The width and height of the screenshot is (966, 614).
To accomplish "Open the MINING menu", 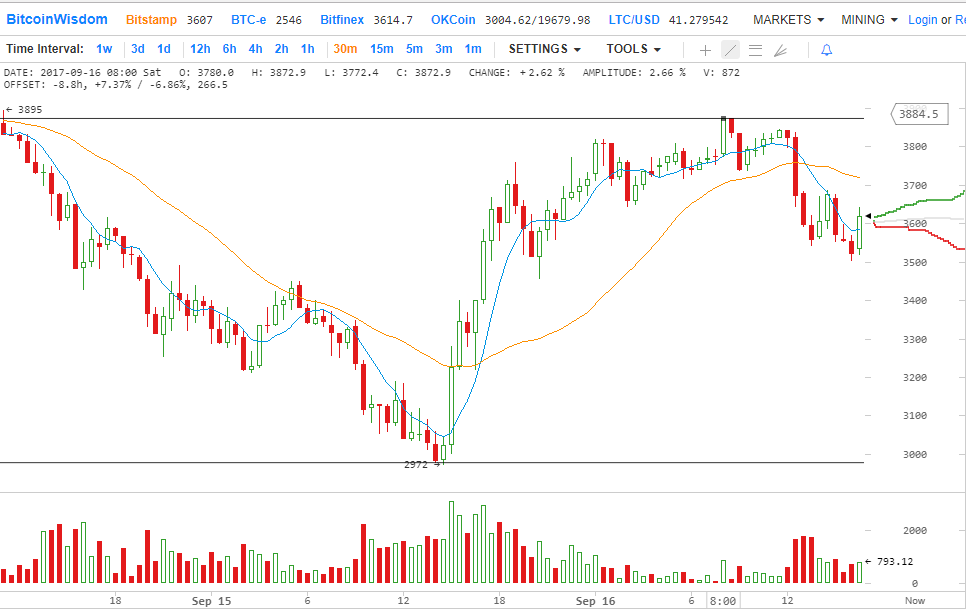I will [869, 20].
